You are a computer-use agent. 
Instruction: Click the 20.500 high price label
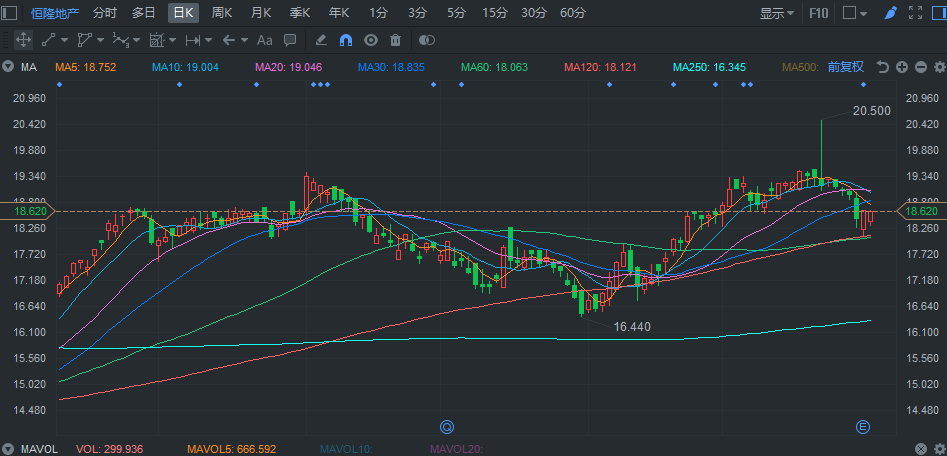[x=872, y=111]
